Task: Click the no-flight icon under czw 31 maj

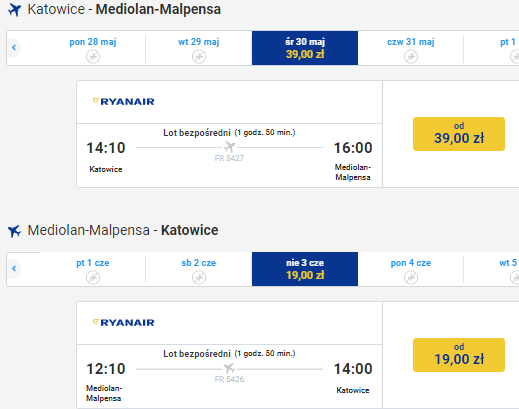Action: (411, 56)
